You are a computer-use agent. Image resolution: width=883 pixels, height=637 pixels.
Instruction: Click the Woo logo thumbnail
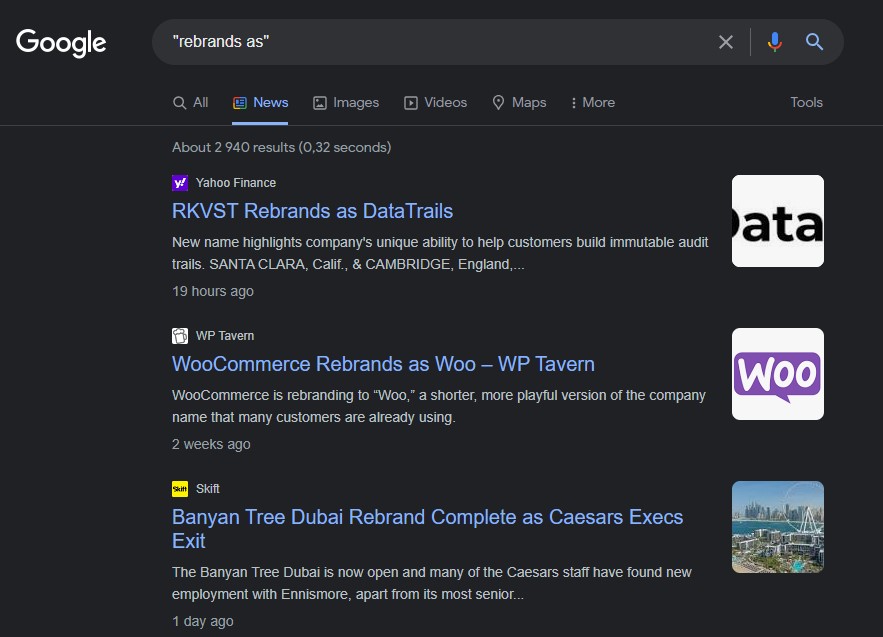778,374
